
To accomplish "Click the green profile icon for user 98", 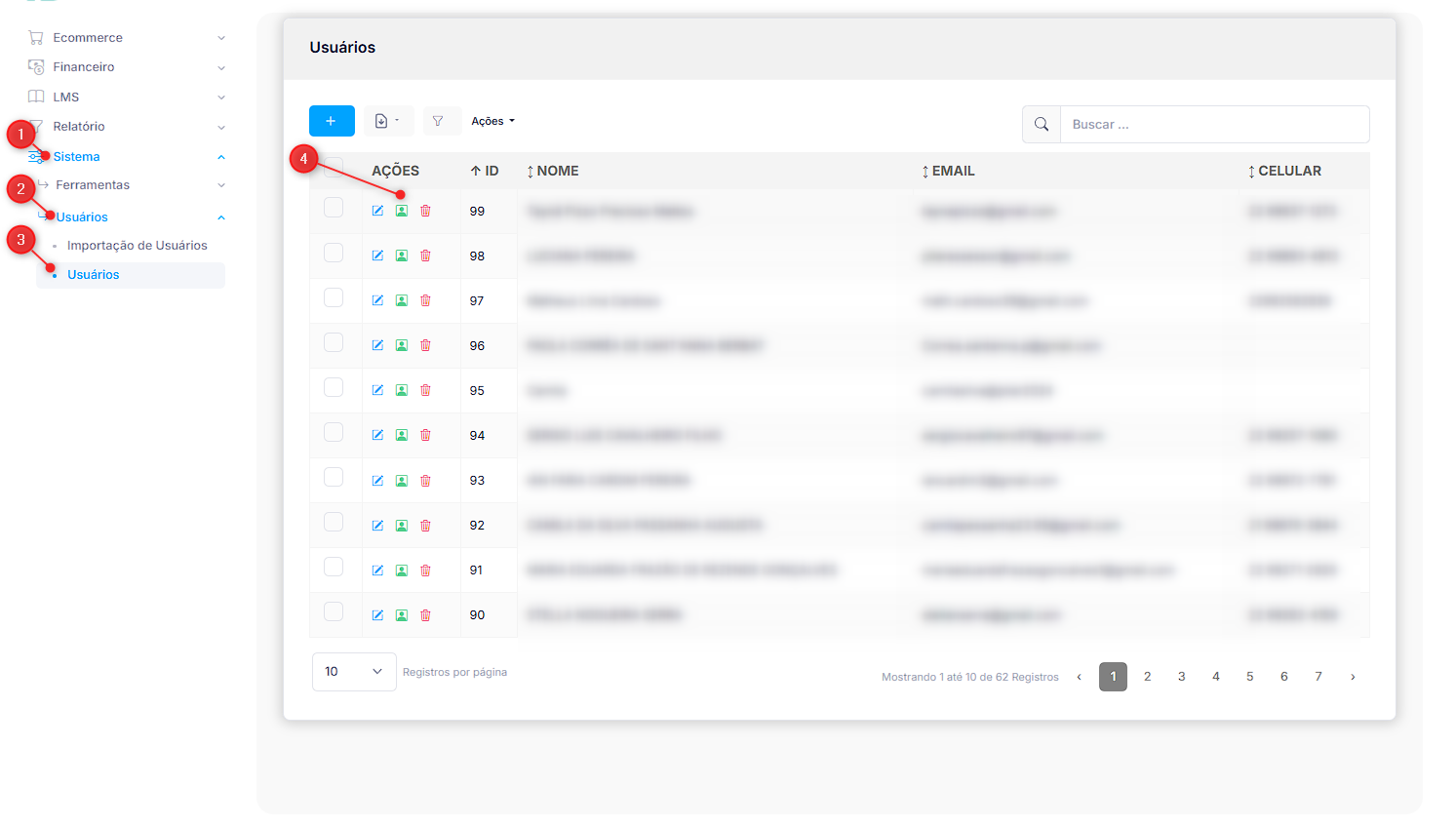I will [x=402, y=256].
